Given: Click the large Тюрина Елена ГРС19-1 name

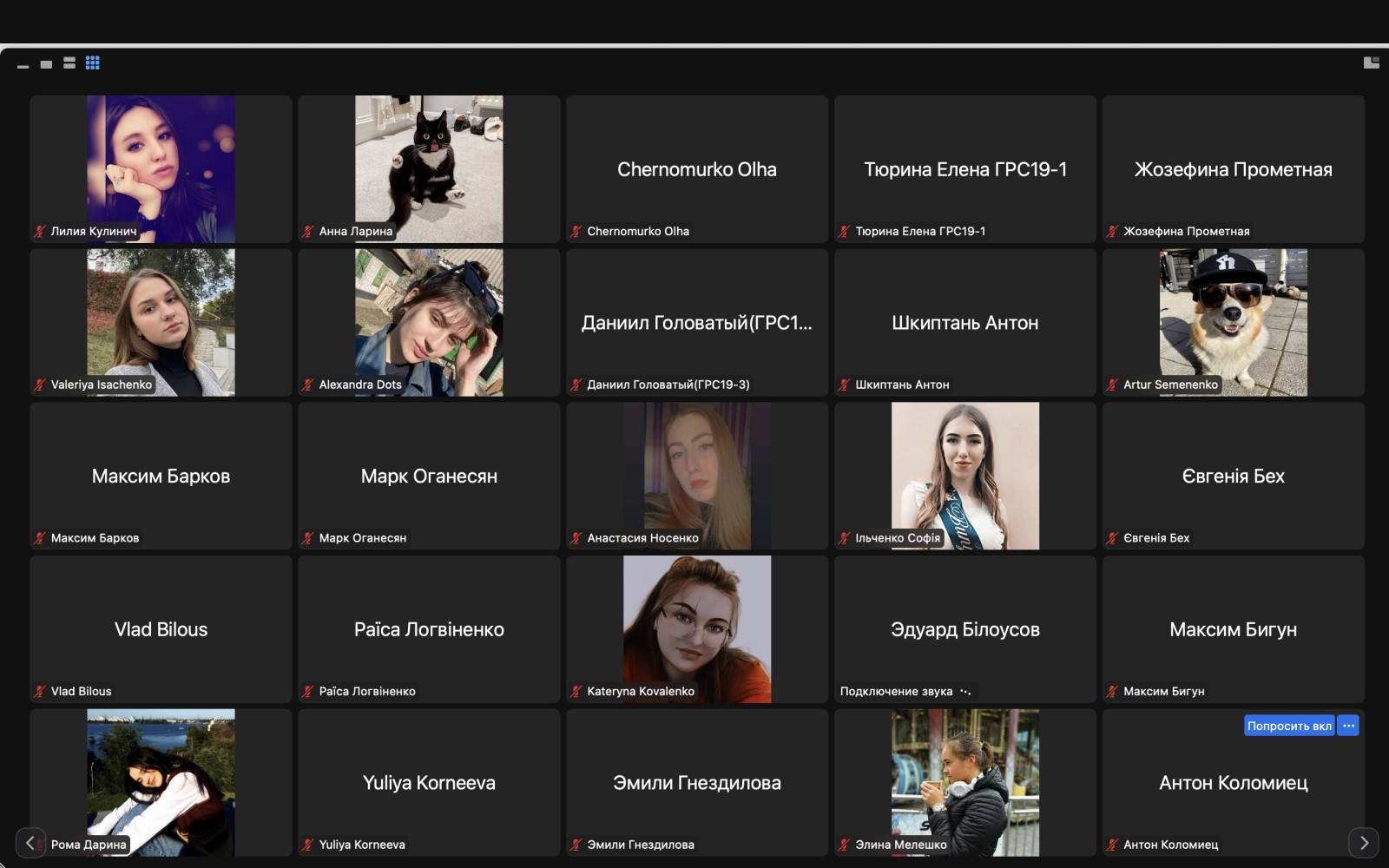Looking at the screenshot, I should (965, 169).
